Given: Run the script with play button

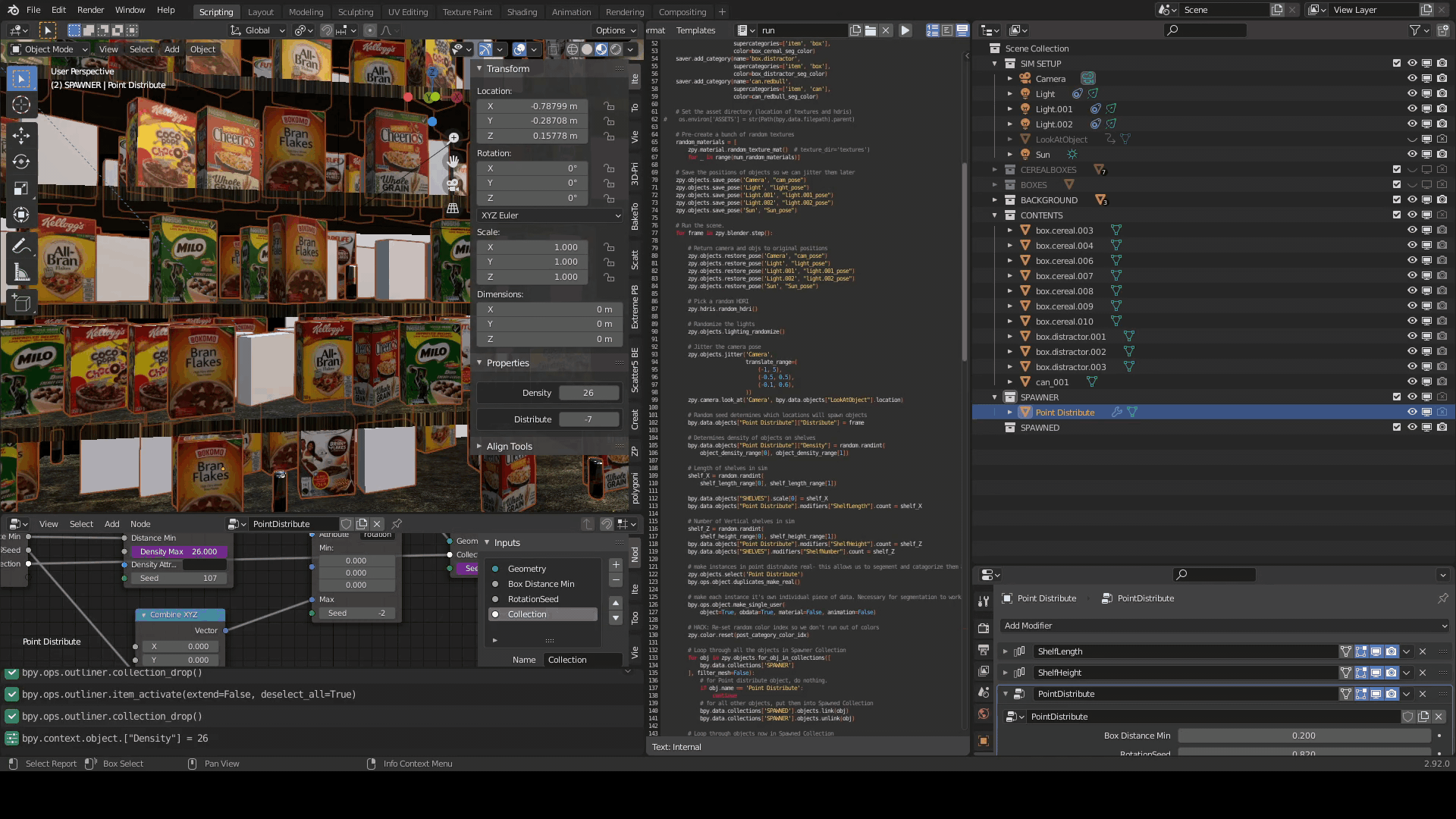Looking at the screenshot, I should click(x=905, y=30).
